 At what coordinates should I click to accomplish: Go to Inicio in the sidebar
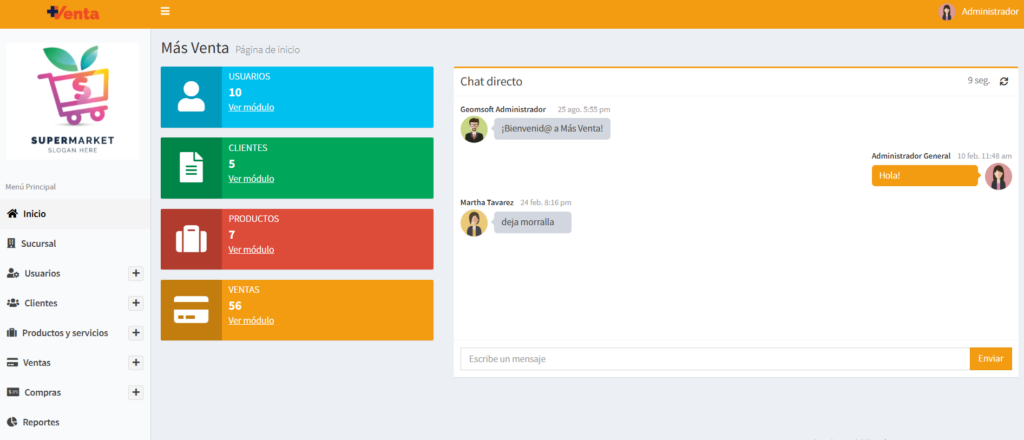[34, 213]
